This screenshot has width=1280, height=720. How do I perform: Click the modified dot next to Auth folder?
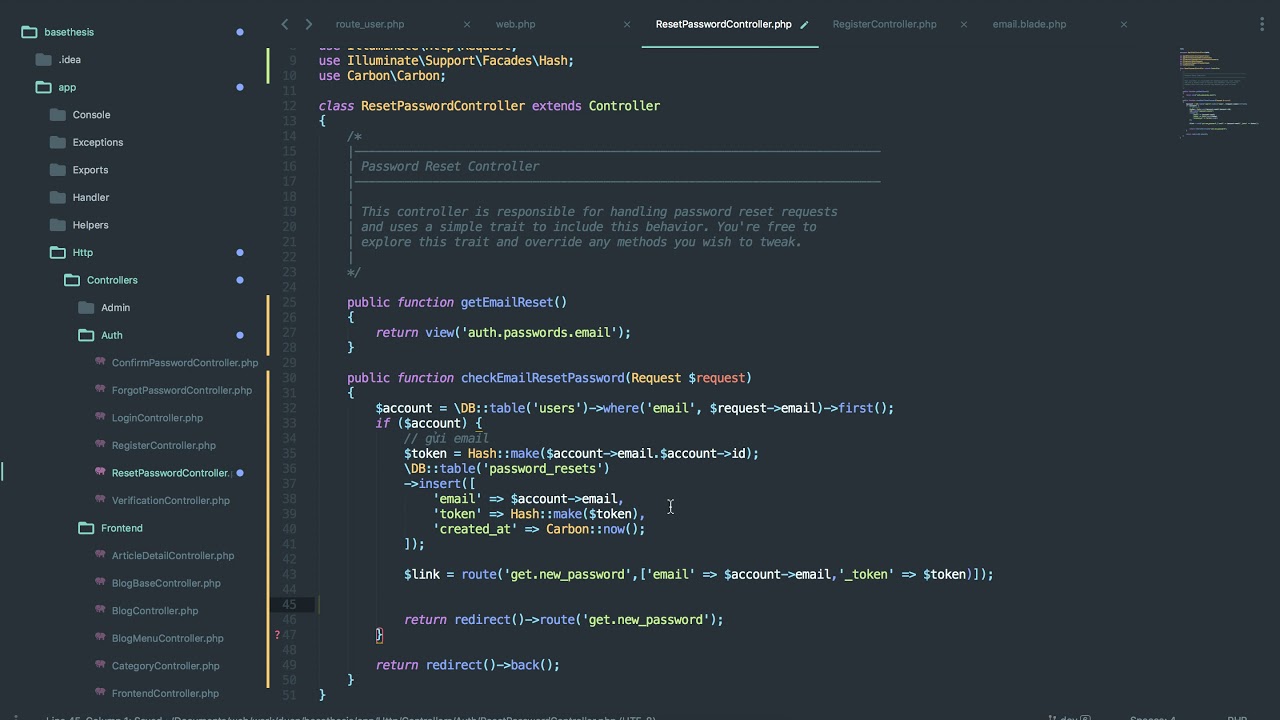(240, 335)
